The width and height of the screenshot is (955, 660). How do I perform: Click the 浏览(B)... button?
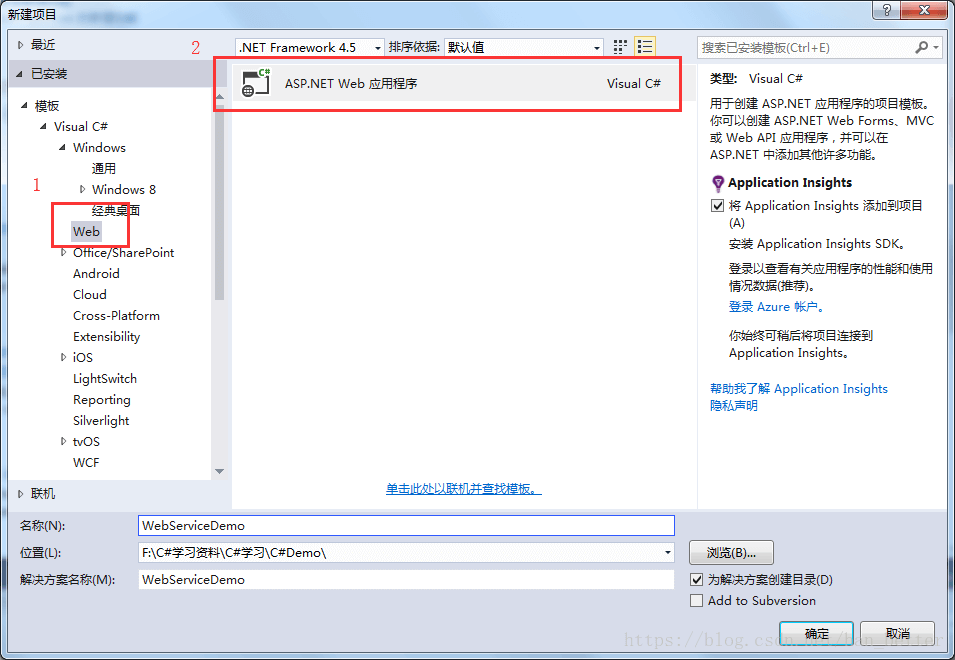click(731, 552)
